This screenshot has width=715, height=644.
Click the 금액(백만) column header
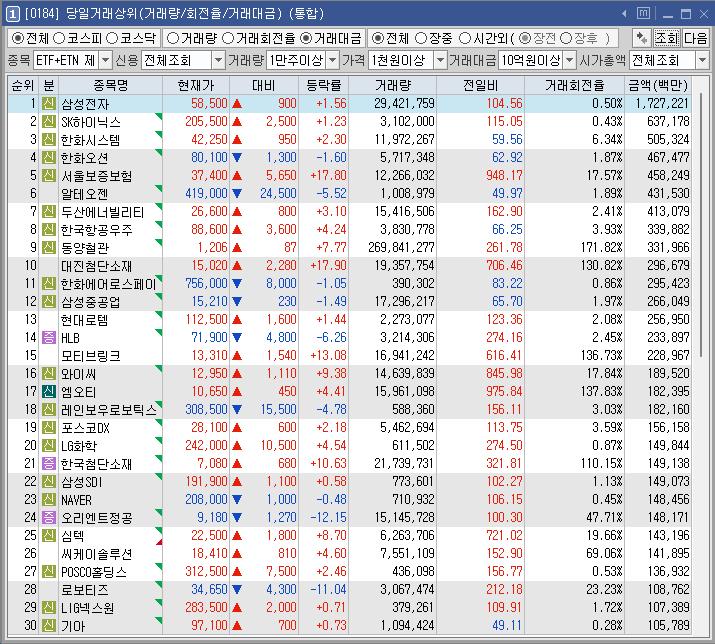pos(658,85)
